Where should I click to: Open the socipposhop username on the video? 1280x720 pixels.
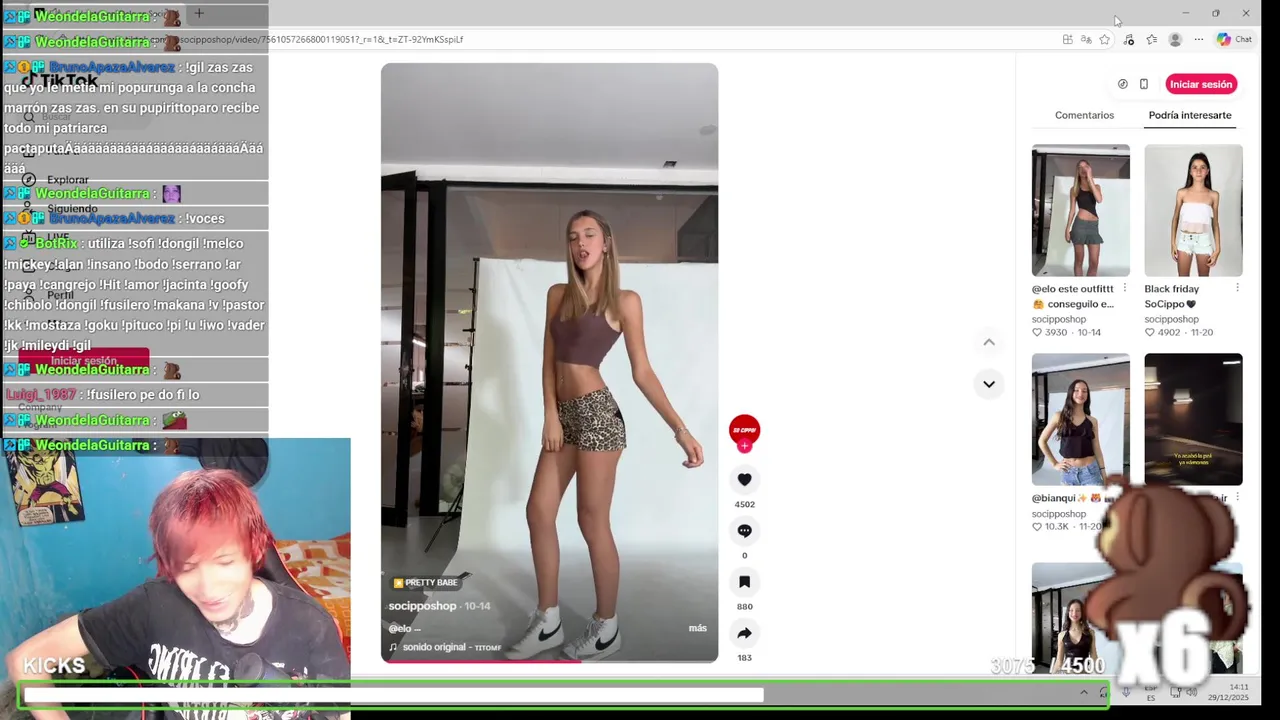click(x=422, y=606)
